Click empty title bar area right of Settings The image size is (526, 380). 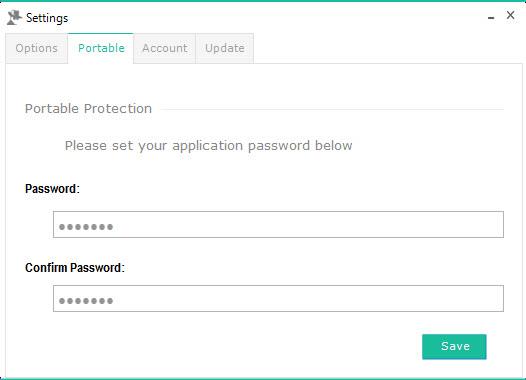tap(275, 17)
